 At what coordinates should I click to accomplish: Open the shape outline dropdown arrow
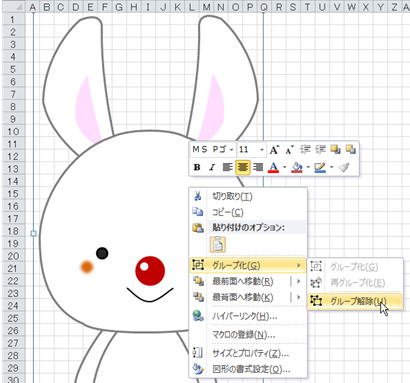(x=331, y=167)
